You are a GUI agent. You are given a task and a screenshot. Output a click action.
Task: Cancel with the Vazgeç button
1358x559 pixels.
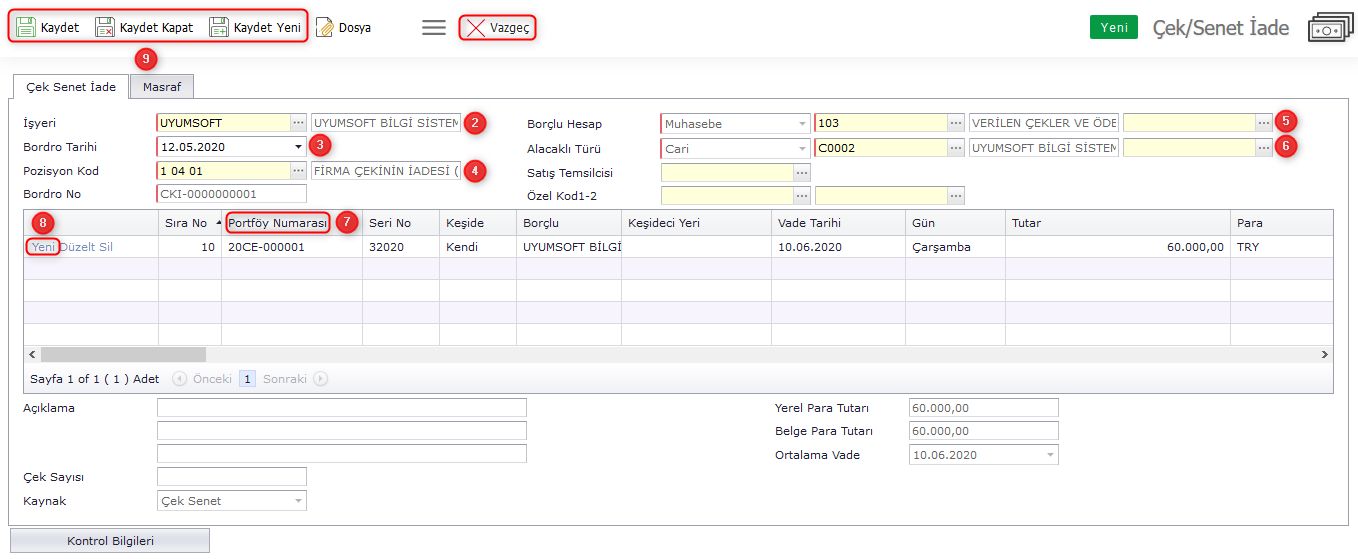[498, 28]
